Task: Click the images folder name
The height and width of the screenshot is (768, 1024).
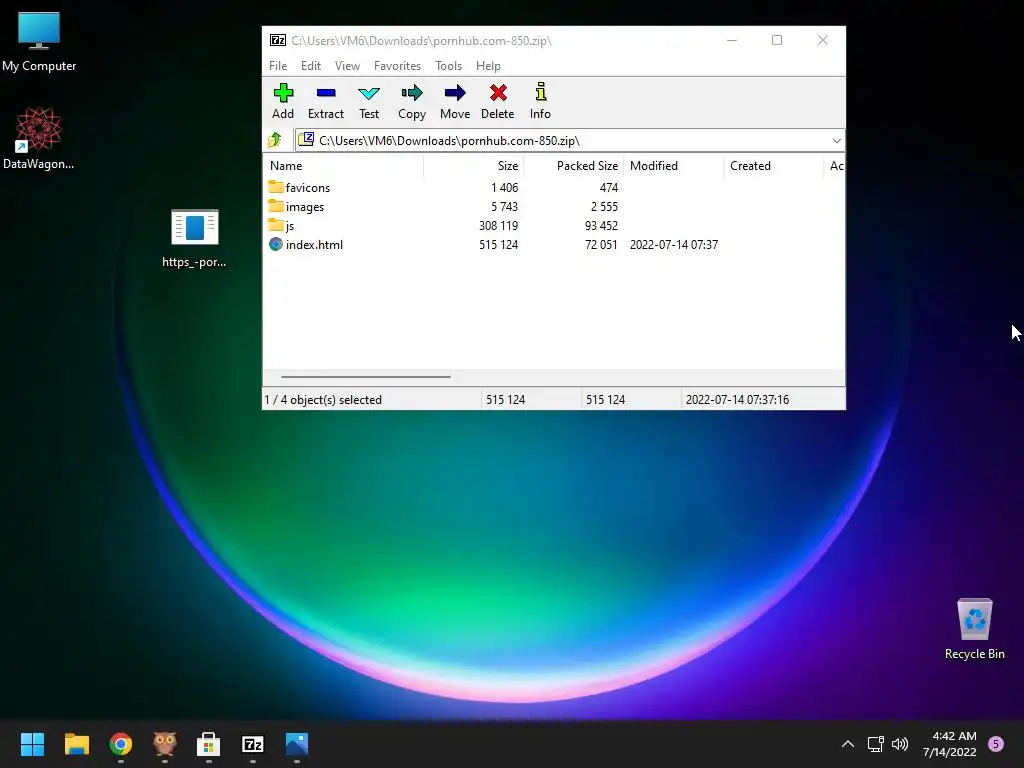Action: pos(305,207)
